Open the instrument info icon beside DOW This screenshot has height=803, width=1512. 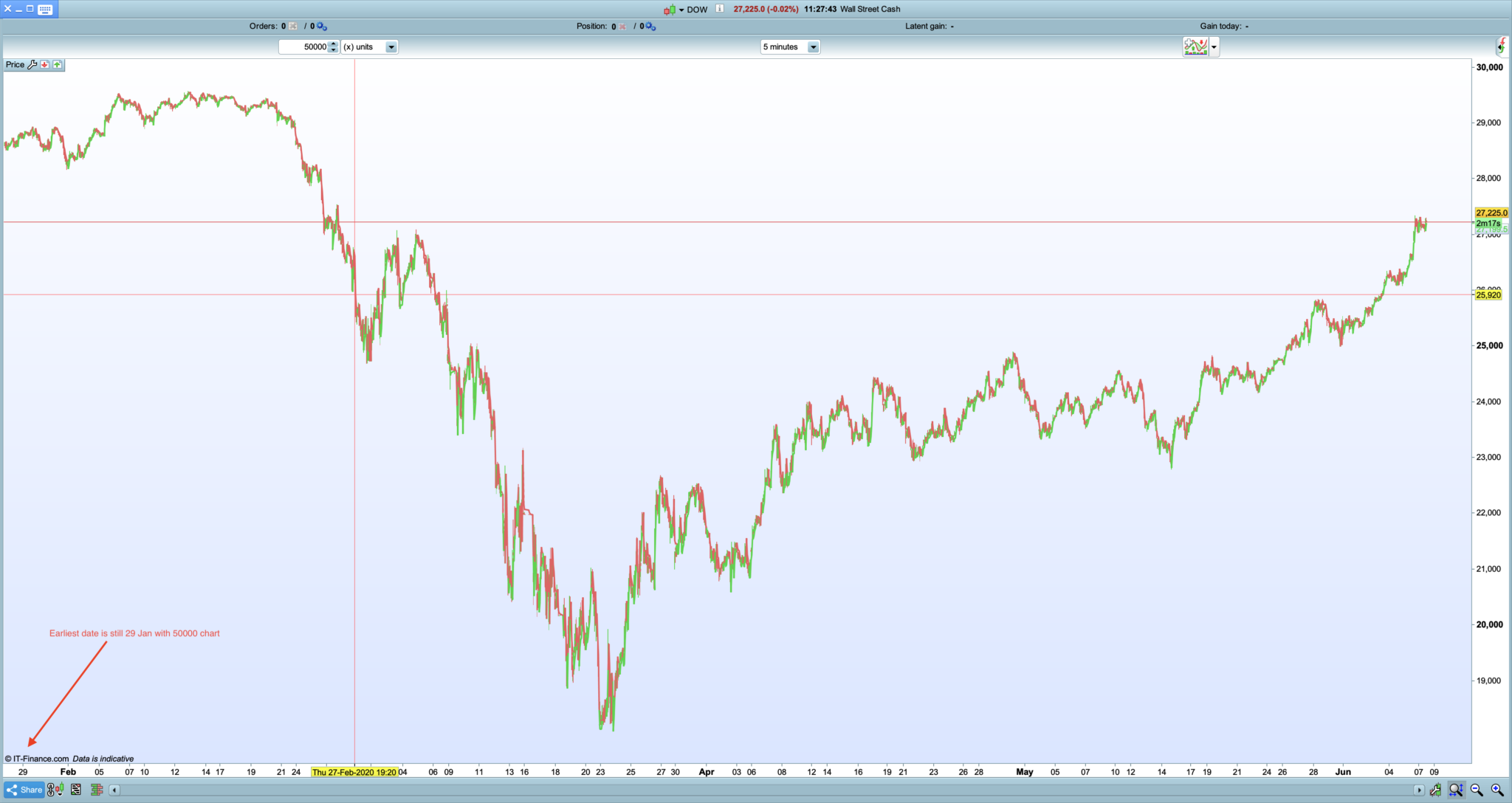720,9
